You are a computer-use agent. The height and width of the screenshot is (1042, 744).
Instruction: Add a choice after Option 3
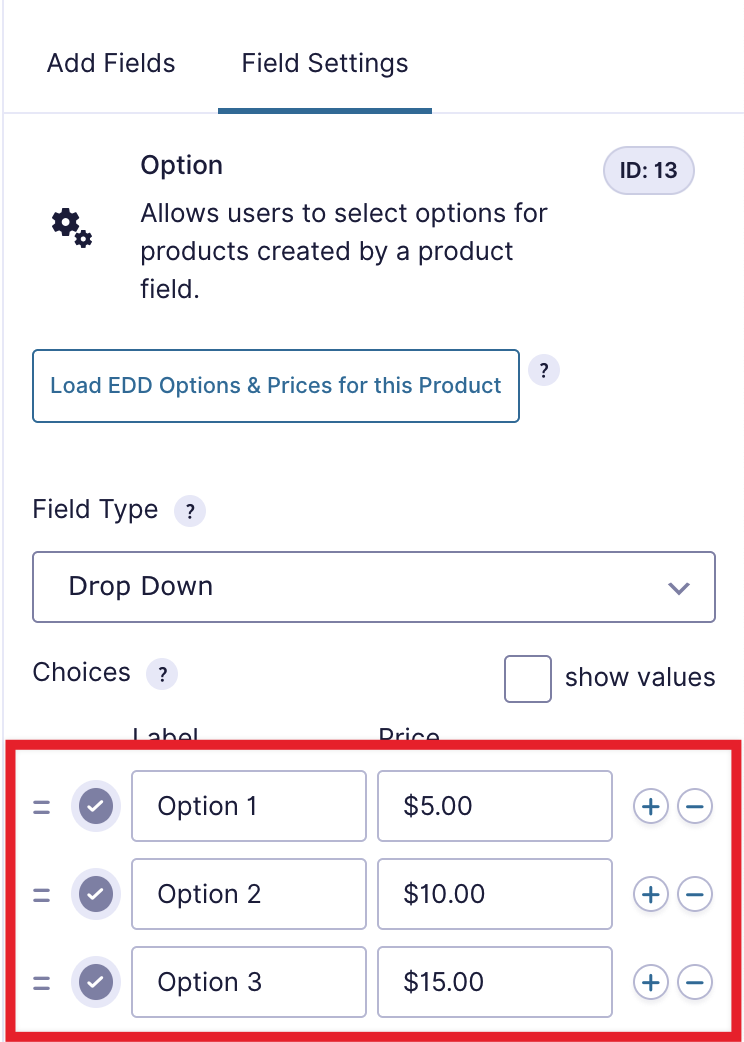[x=651, y=982]
